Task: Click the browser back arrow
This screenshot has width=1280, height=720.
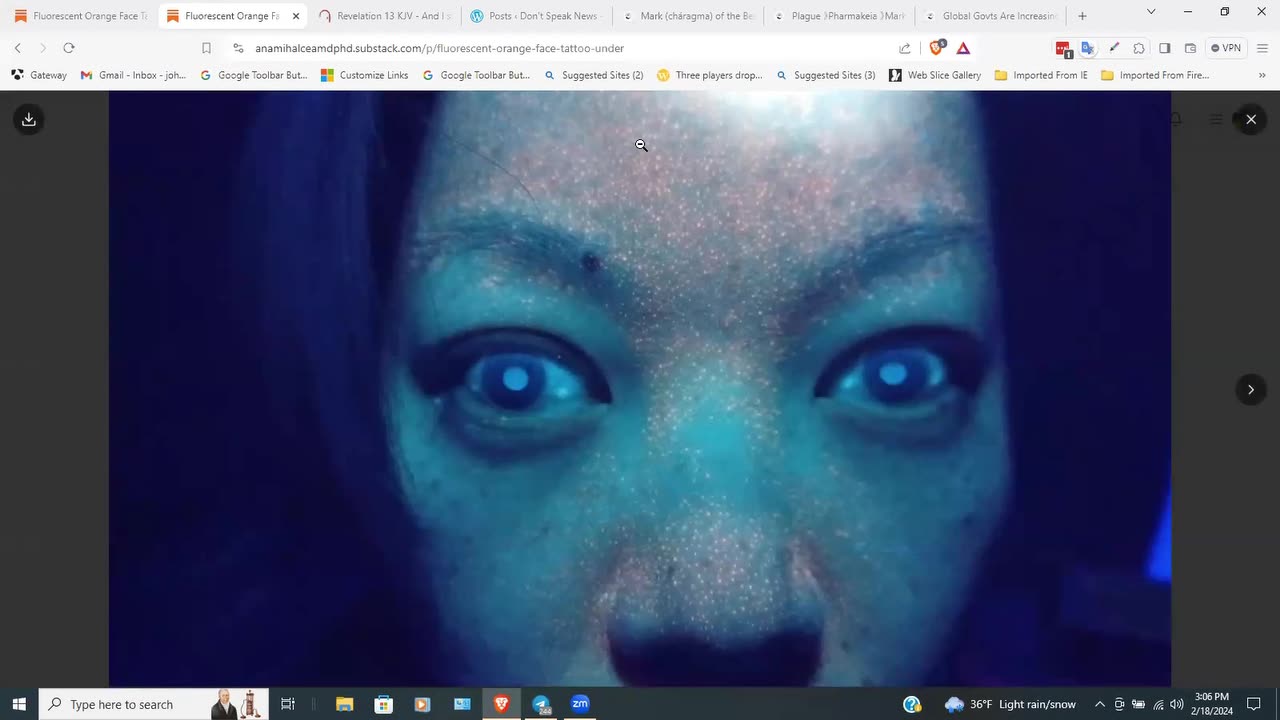Action: [17, 48]
